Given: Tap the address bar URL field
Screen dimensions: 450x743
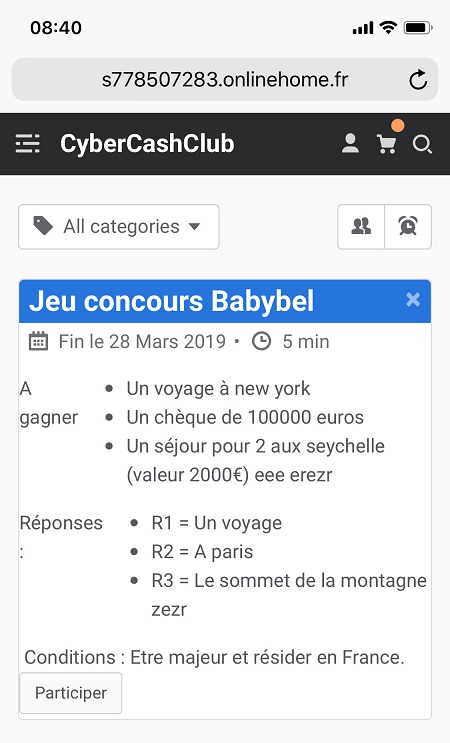Looking at the screenshot, I should (225, 79).
